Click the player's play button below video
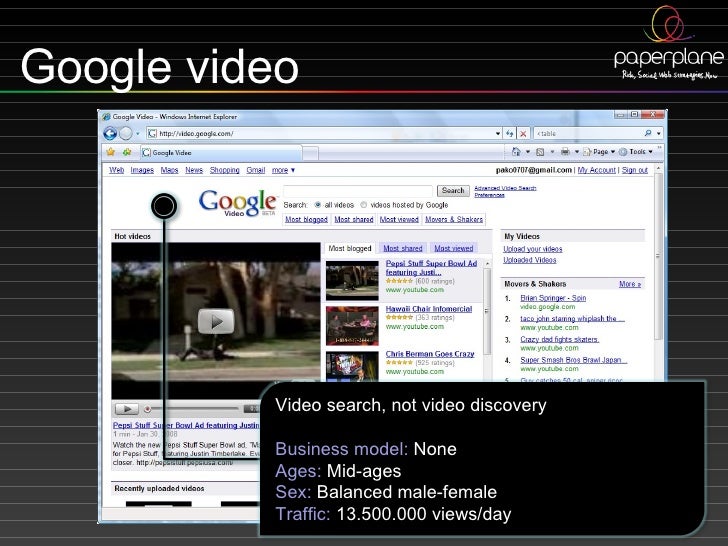Image resolution: width=728 pixels, height=546 pixels. click(127, 409)
